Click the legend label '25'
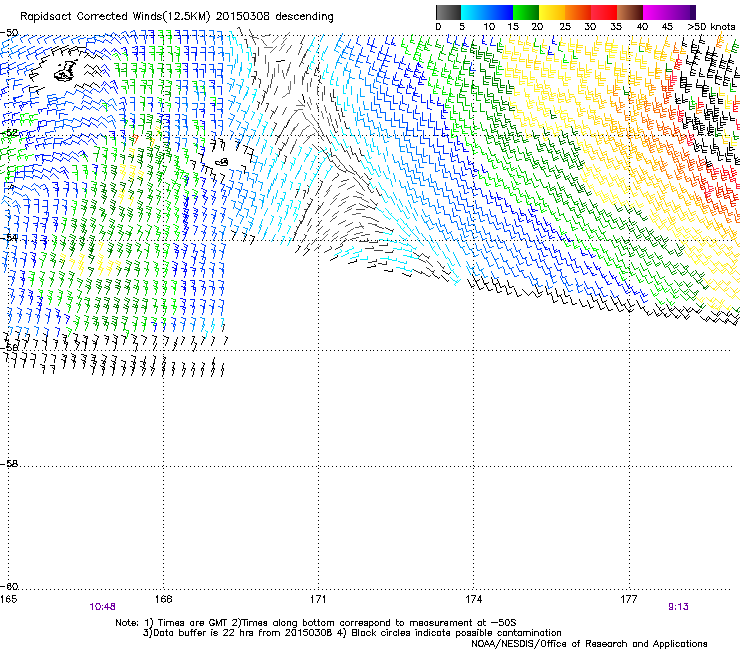The image size is (740, 650). [x=565, y=27]
